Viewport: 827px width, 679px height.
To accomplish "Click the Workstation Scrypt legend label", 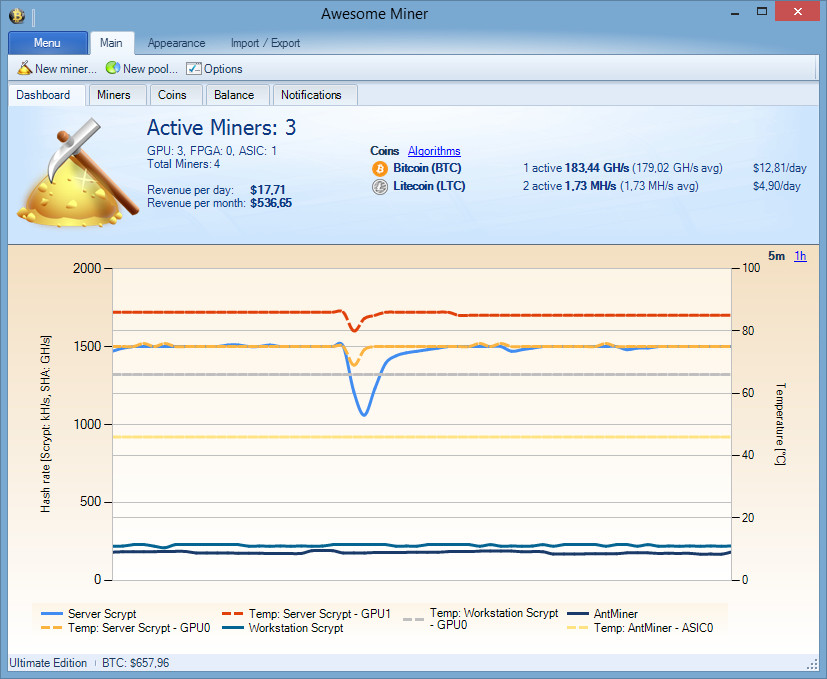I will pyautogui.click(x=296, y=628).
